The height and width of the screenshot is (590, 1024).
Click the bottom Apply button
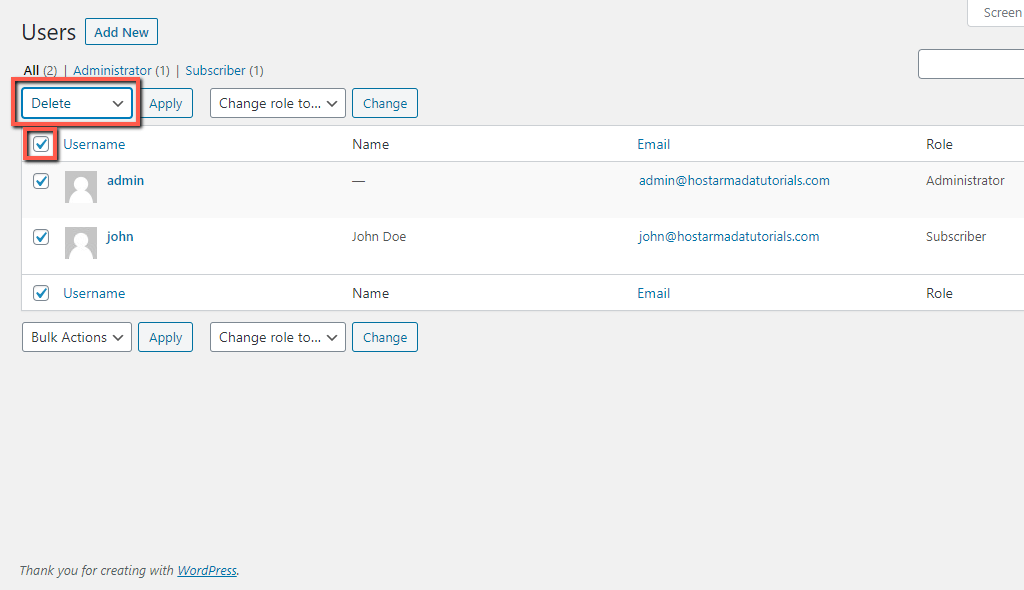pos(166,337)
